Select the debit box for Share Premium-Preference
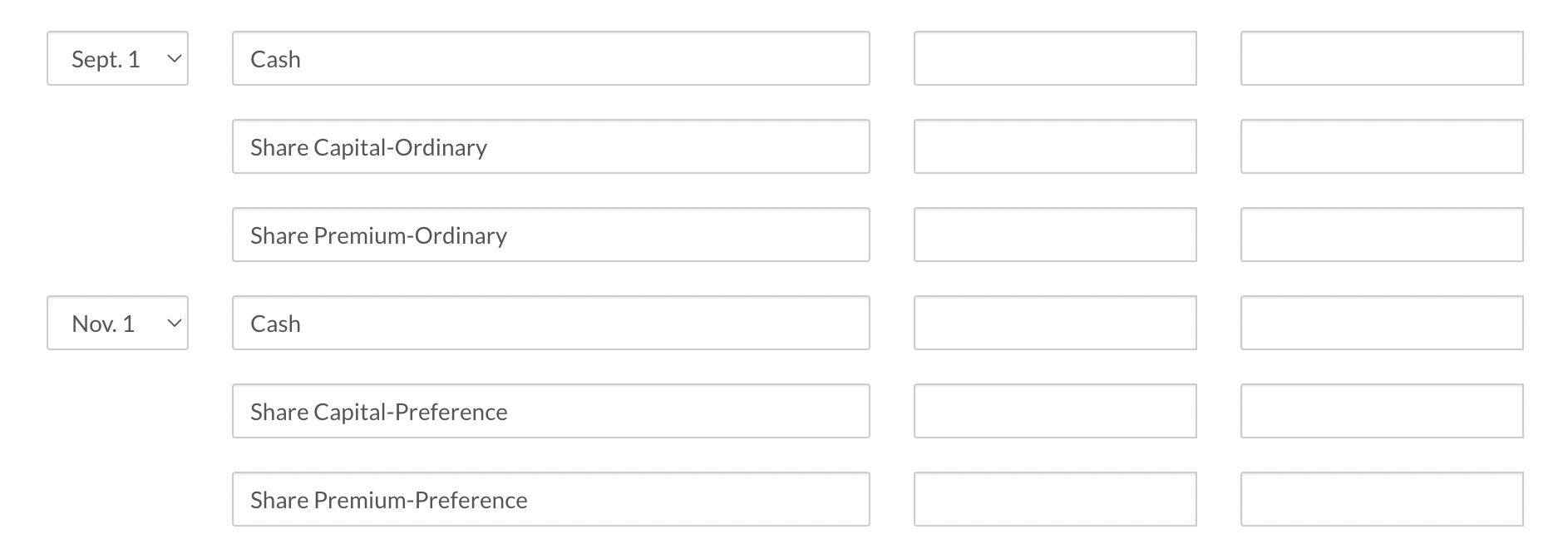1568x554 pixels. tap(1055, 499)
